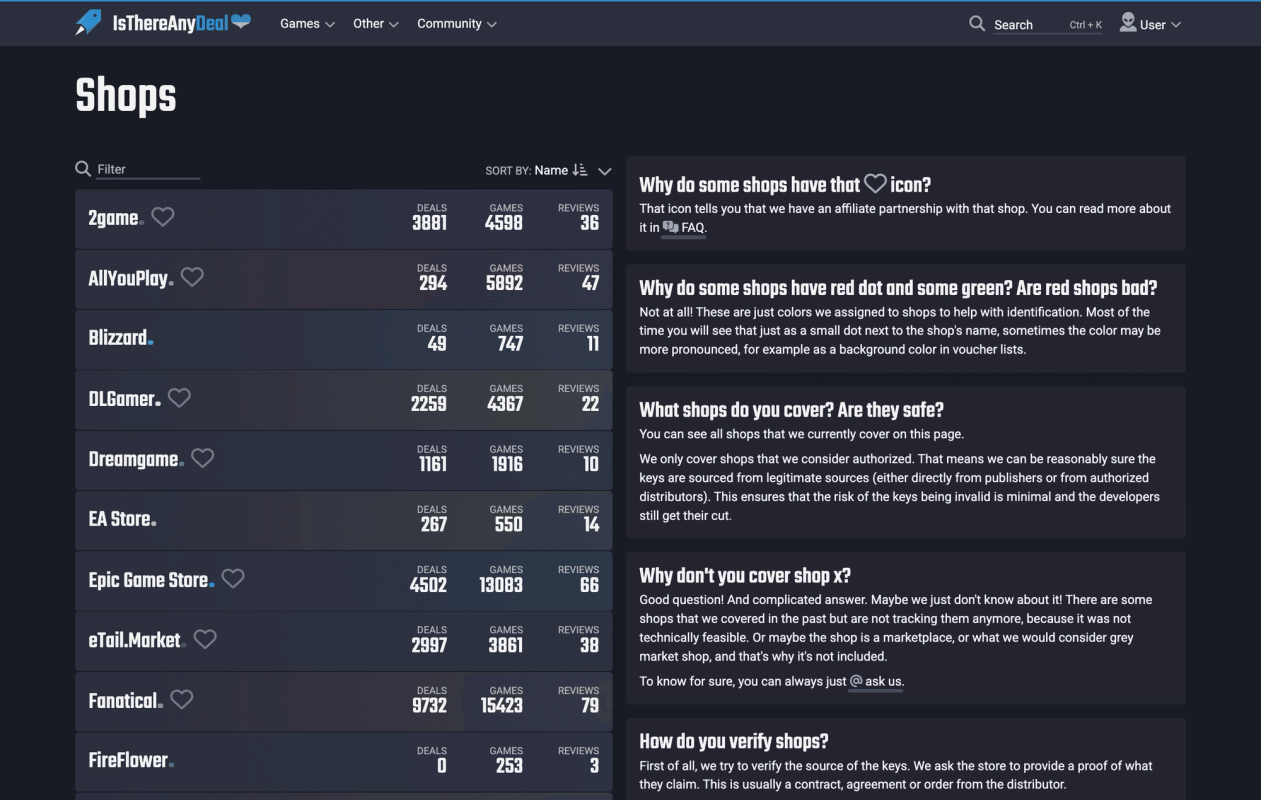Click the 14 reviews count for EA Store

coord(591,524)
